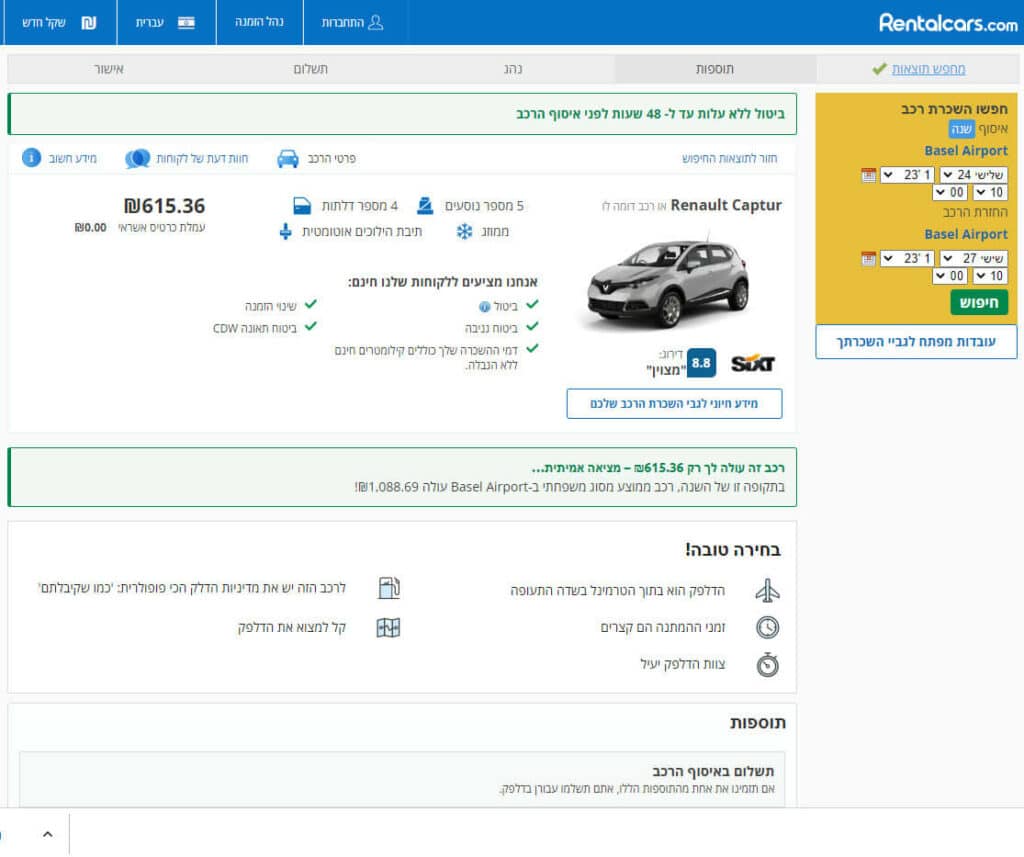Image resolution: width=1024 pixels, height=857 pixels.
Task: Open the pickup date calendar icon
Action: [x=868, y=175]
